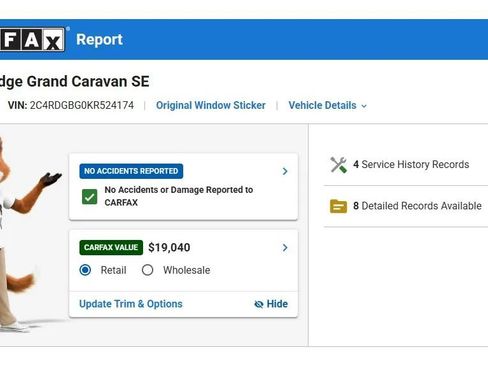Screen dimensions: 488x366
Task: Expand the Vehicle Details dropdown
Action: click(327, 106)
